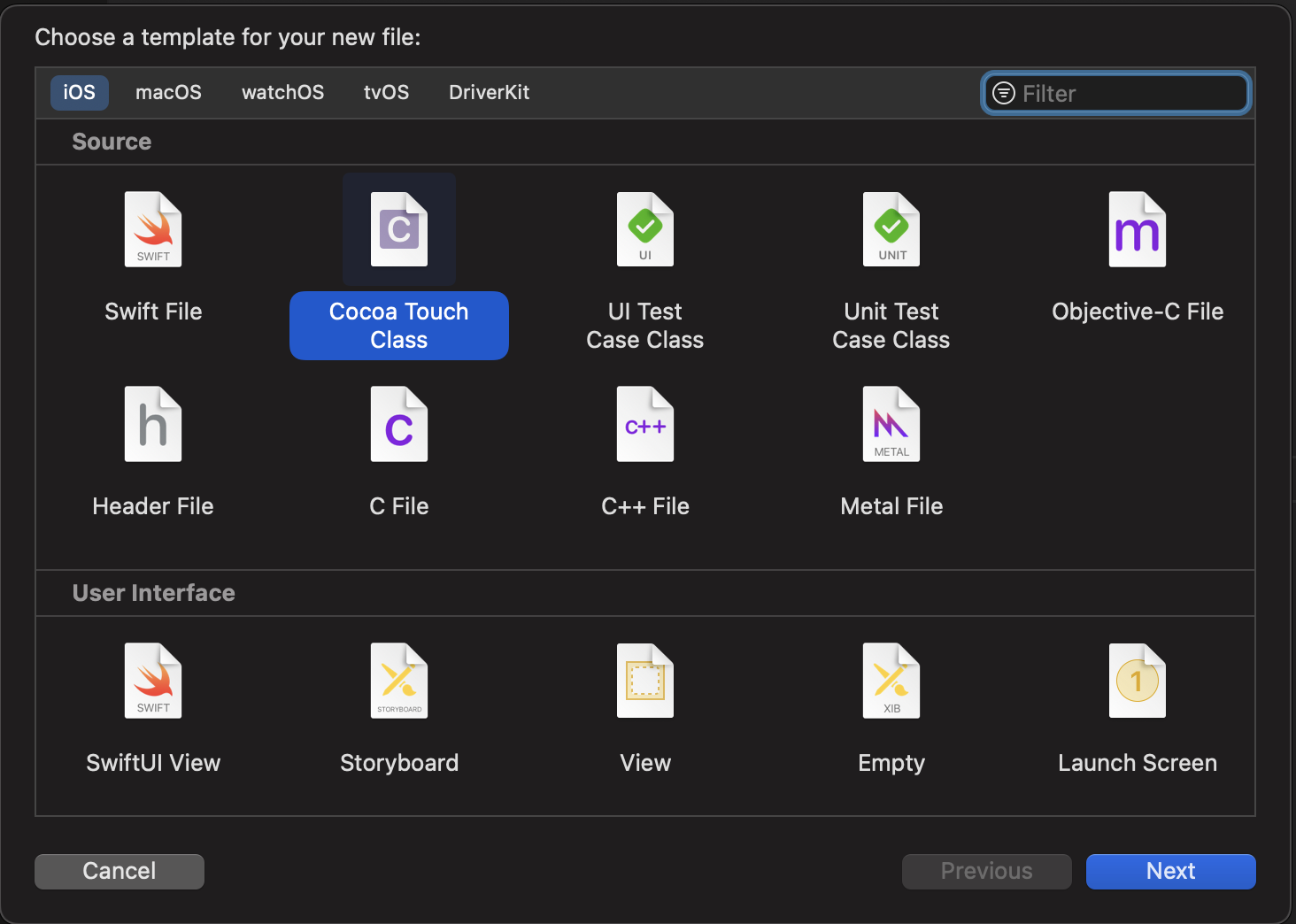This screenshot has width=1296, height=924.
Task: Focus the Filter search field
Action: 1116,93
